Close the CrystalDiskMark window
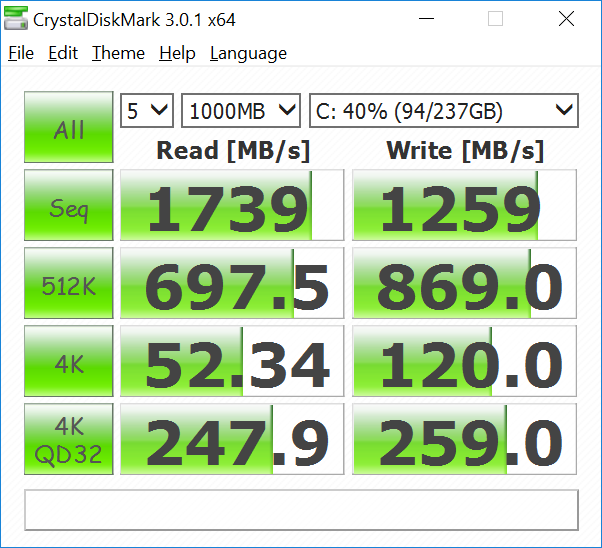This screenshot has height=548, width=602. coord(566,18)
